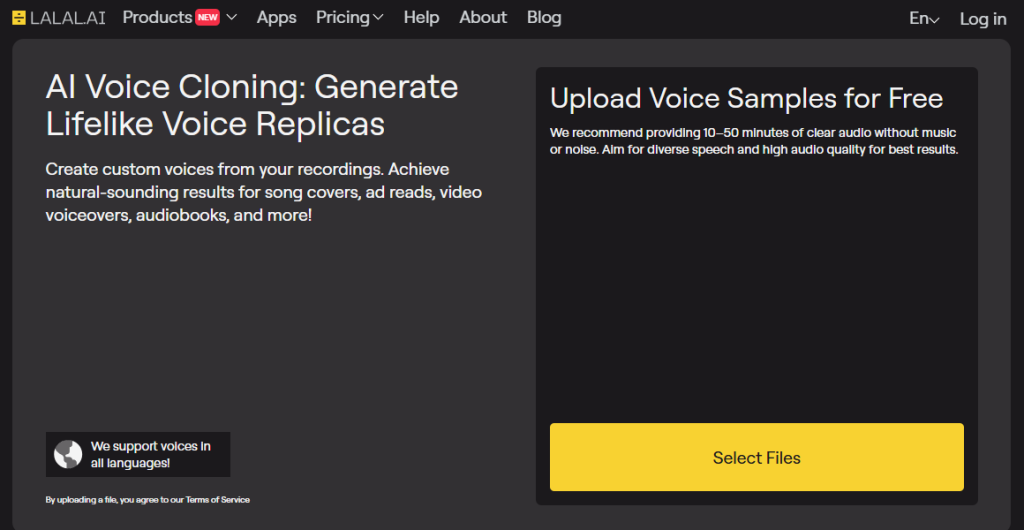Click the 'Upload Voice Samples for Free' heading
Image resolution: width=1024 pixels, height=530 pixels.
click(x=746, y=99)
